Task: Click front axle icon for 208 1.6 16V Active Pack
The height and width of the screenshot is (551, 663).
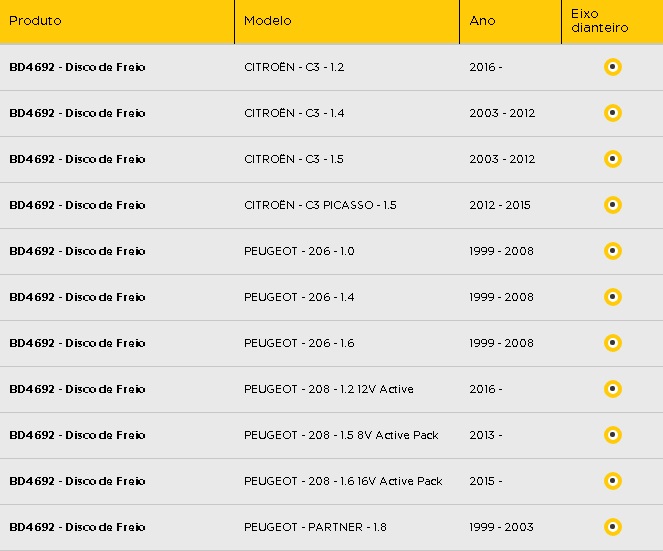Action: [x=613, y=481]
